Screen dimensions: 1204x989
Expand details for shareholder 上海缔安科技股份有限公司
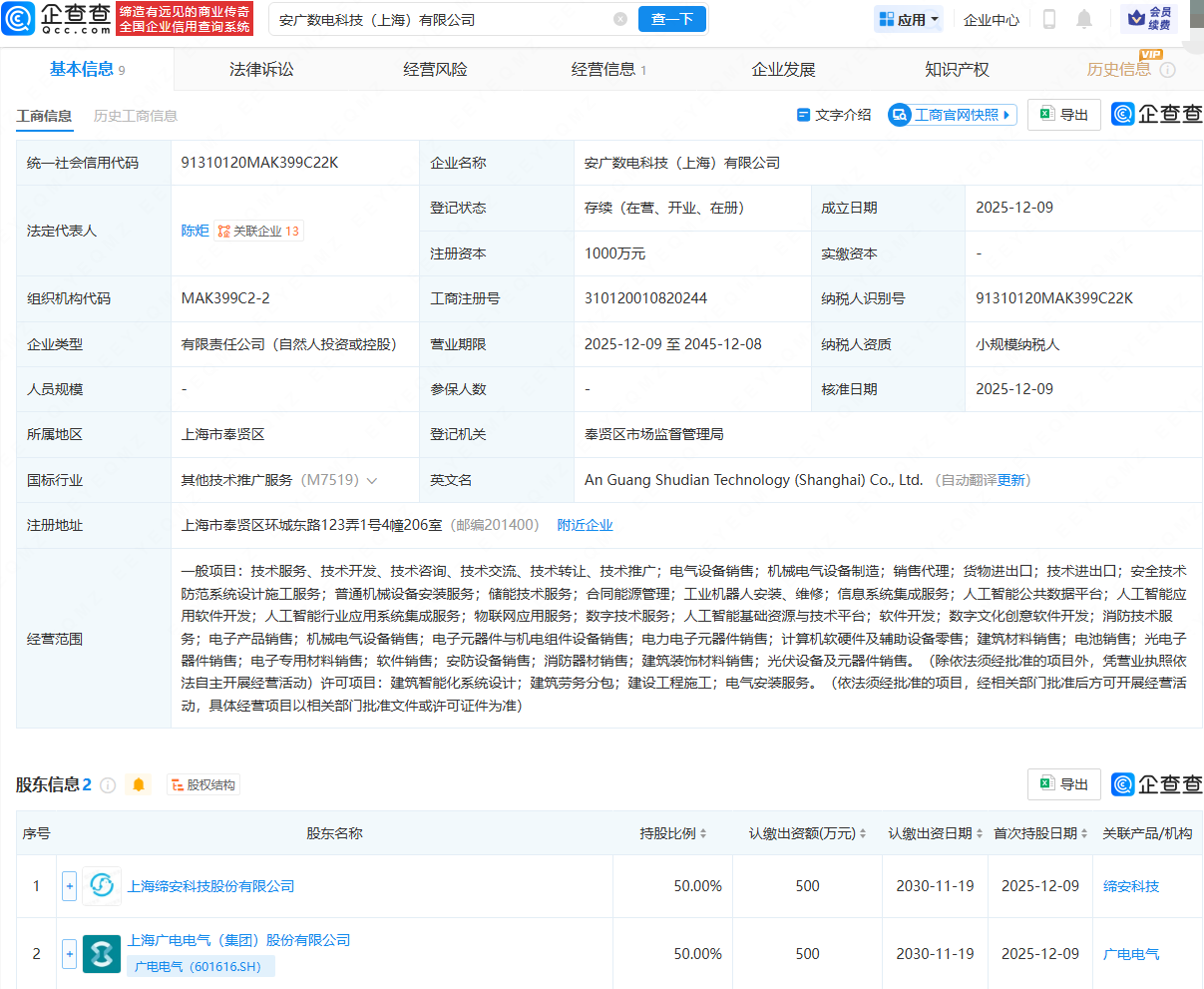pos(68,885)
